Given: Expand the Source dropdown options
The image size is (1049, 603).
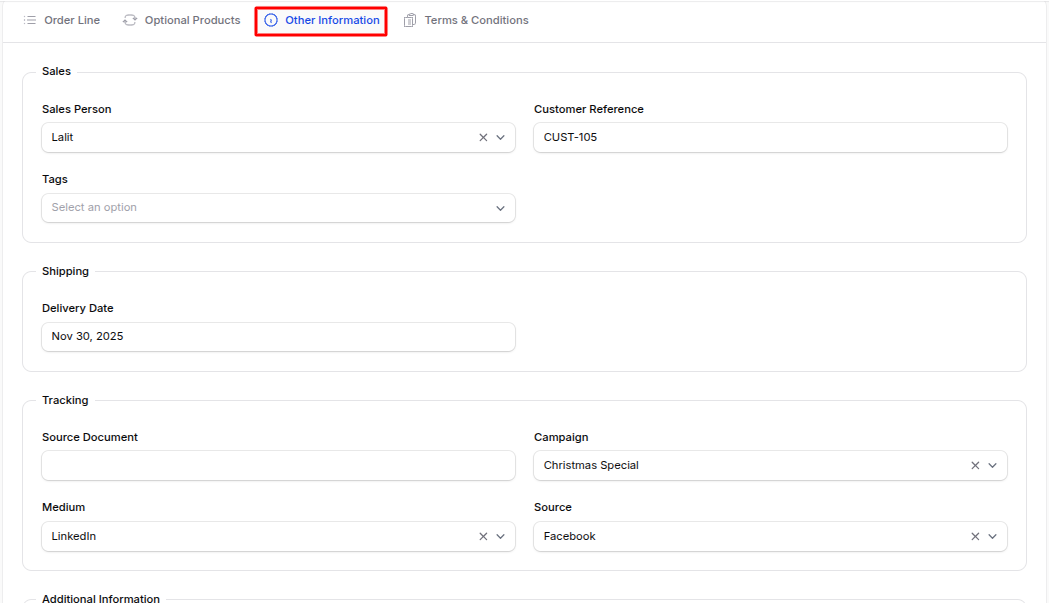Looking at the screenshot, I should point(993,536).
